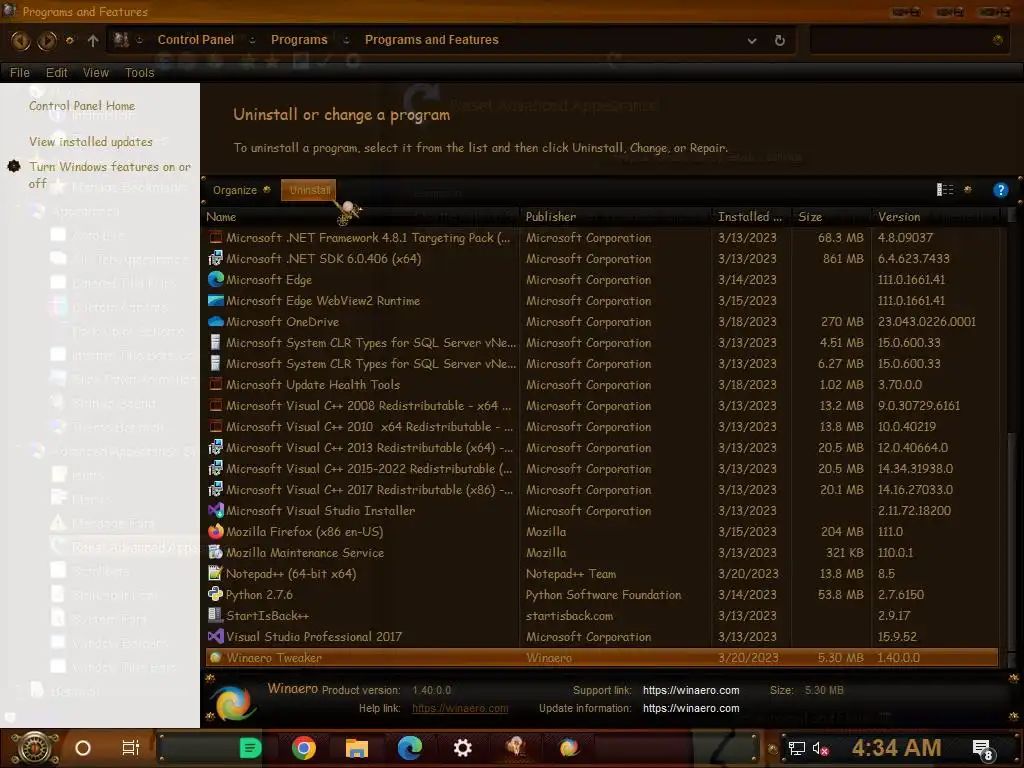Open the Support link winaero.com URL
Viewport: 1024px width, 768px height.
pos(691,690)
